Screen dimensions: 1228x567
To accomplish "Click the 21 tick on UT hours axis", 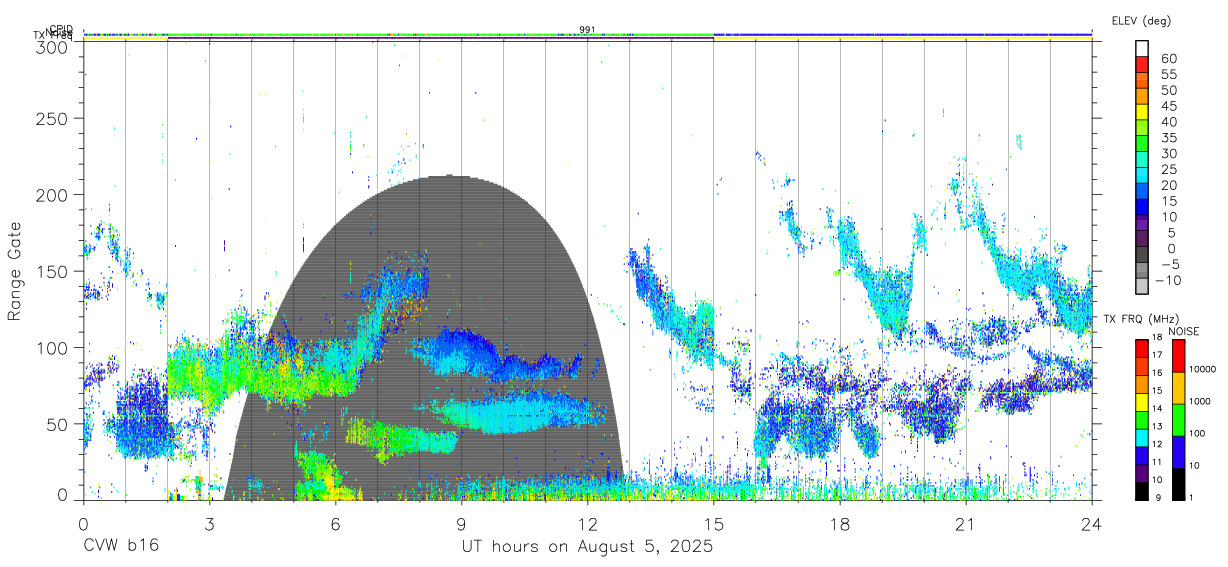I will pyautogui.click(x=965, y=524).
